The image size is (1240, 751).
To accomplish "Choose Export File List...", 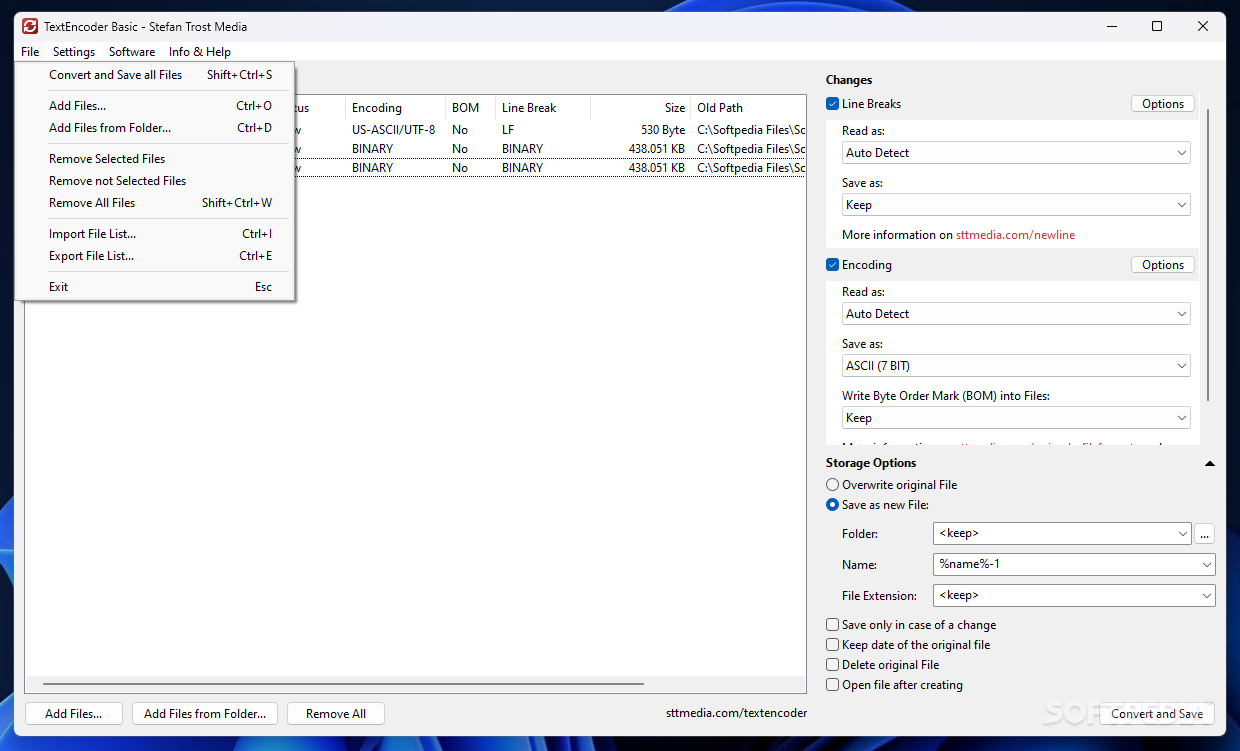I will [x=155, y=256].
